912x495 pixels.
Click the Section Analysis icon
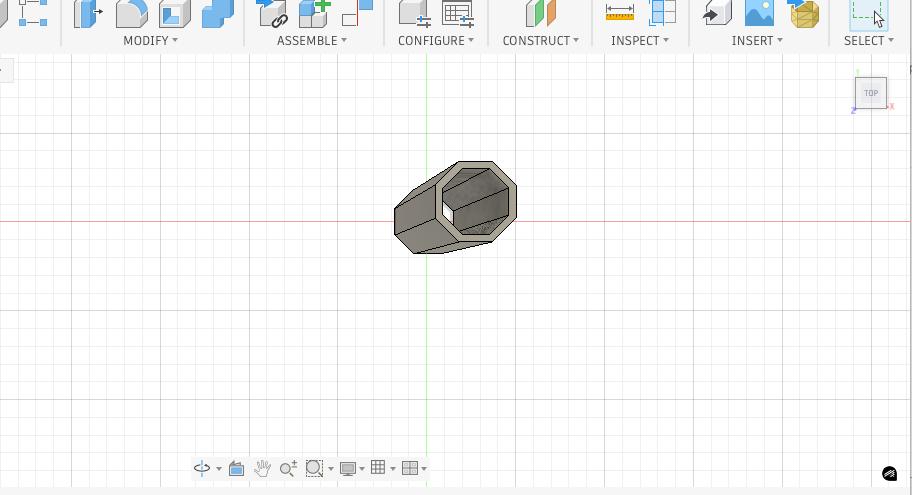click(662, 13)
